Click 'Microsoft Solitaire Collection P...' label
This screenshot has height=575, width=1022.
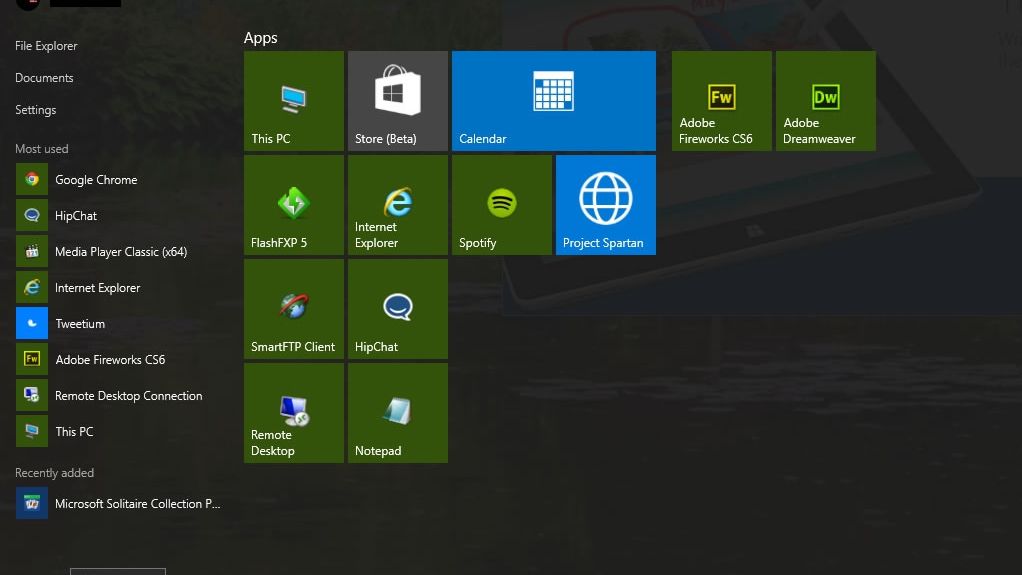138,503
